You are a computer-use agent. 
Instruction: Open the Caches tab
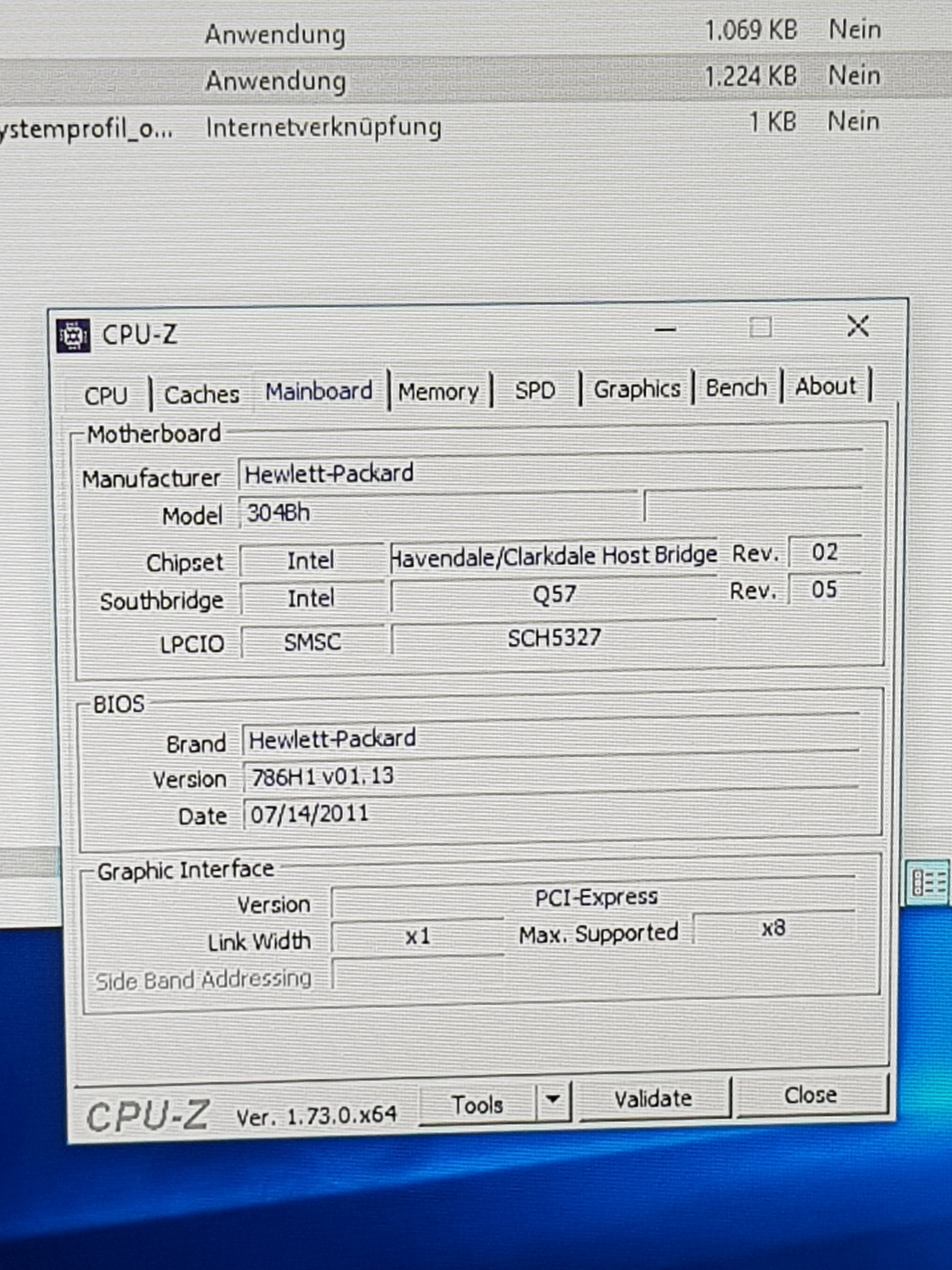(x=201, y=394)
